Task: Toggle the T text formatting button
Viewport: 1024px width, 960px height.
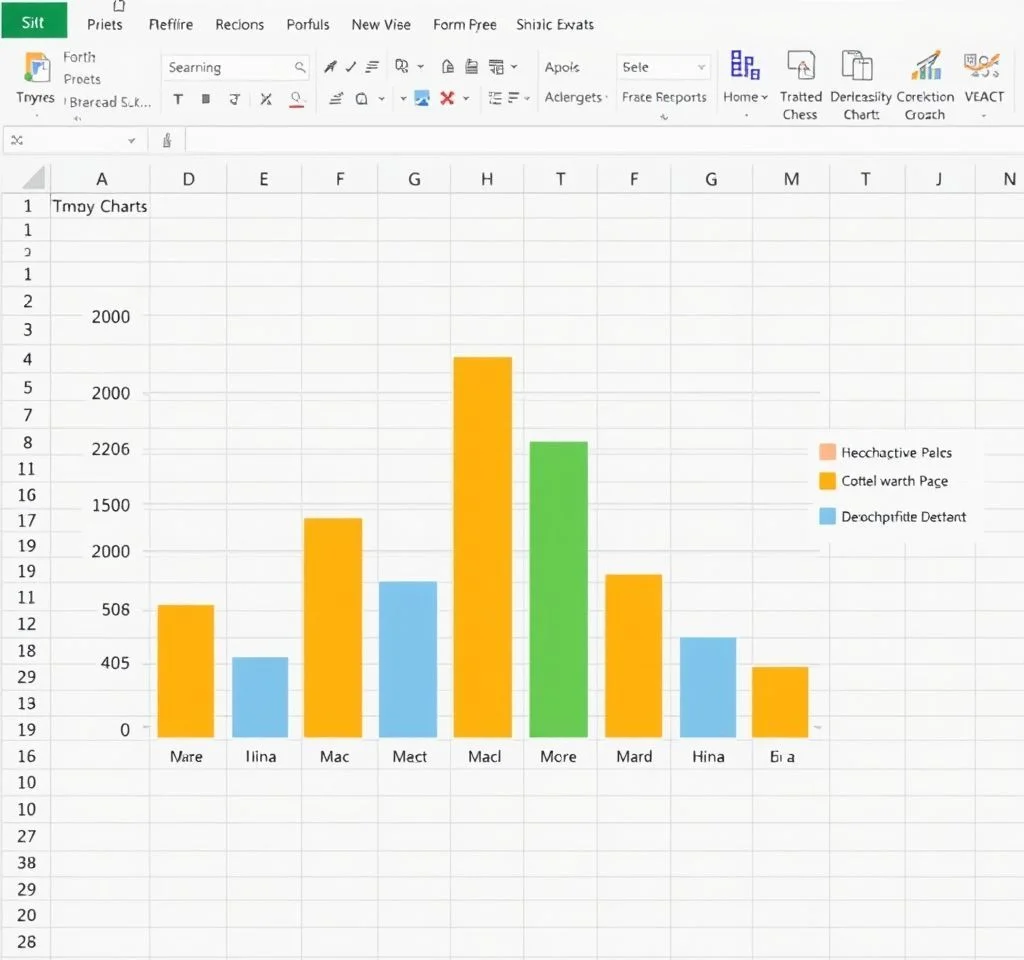Action: tap(178, 99)
